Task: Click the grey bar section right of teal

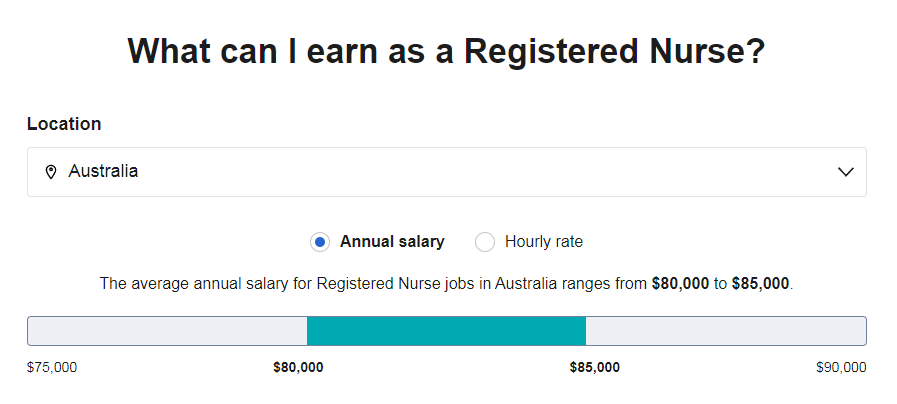Action: point(726,331)
